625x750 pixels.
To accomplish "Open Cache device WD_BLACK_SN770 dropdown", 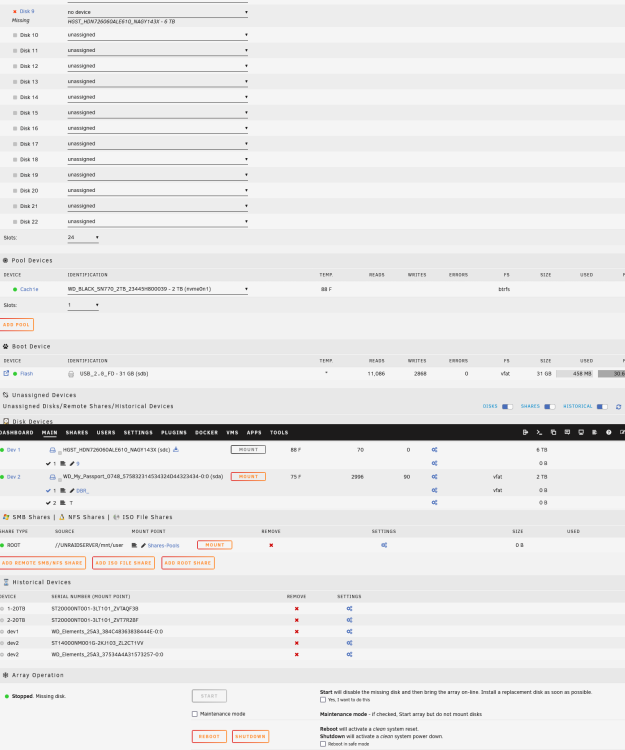I will (158, 289).
